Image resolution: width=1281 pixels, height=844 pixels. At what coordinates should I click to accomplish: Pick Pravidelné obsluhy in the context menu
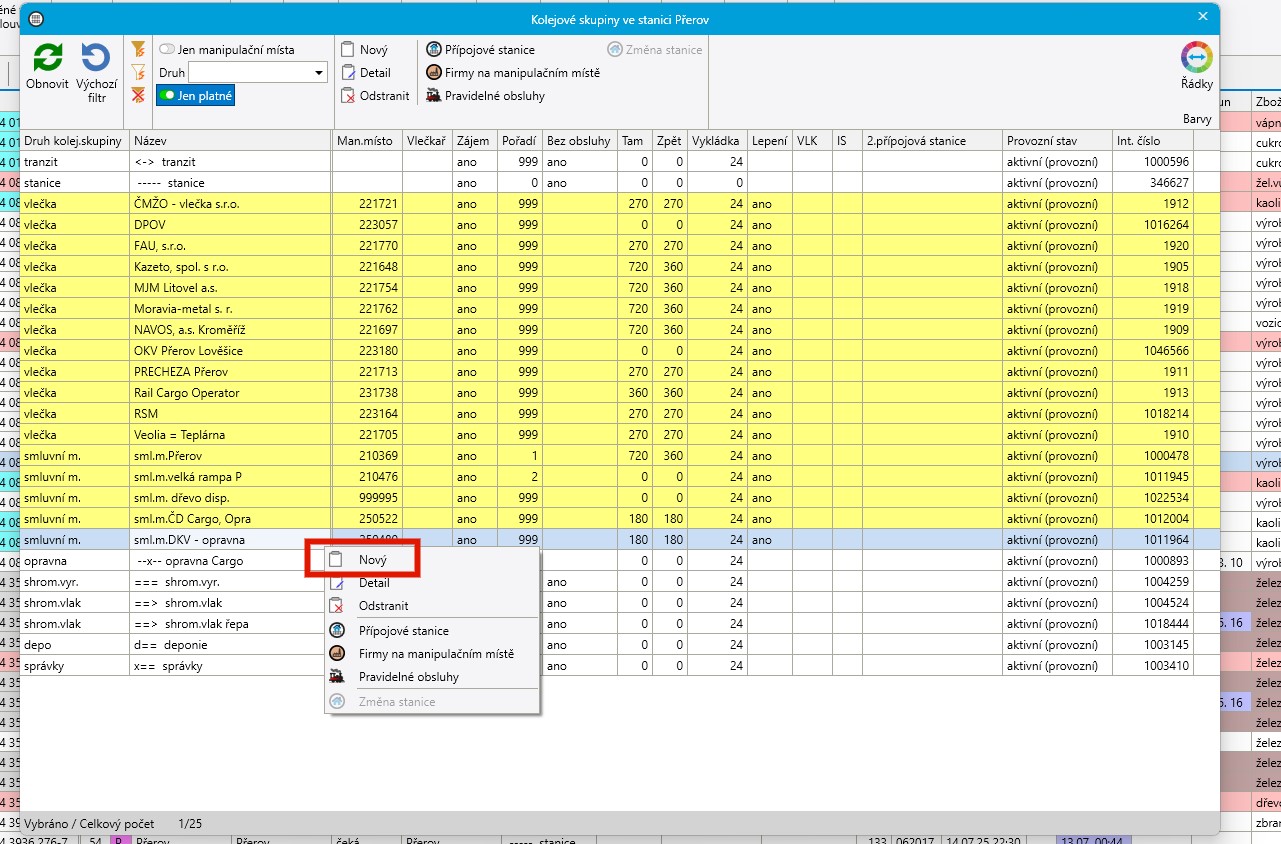[x=408, y=677]
